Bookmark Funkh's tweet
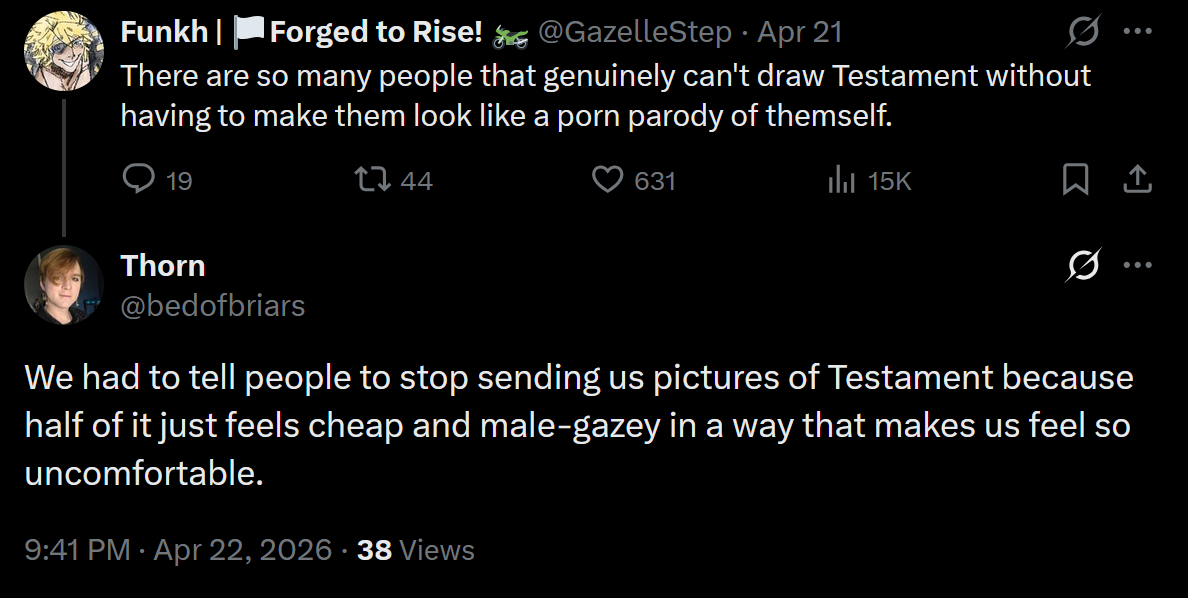The width and height of the screenshot is (1188, 598). (x=1075, y=179)
